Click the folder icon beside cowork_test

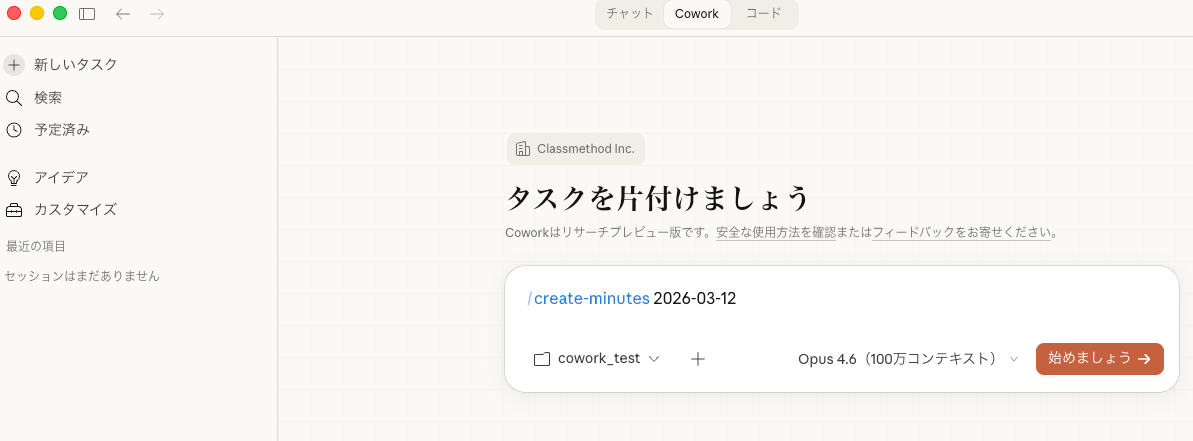click(542, 360)
